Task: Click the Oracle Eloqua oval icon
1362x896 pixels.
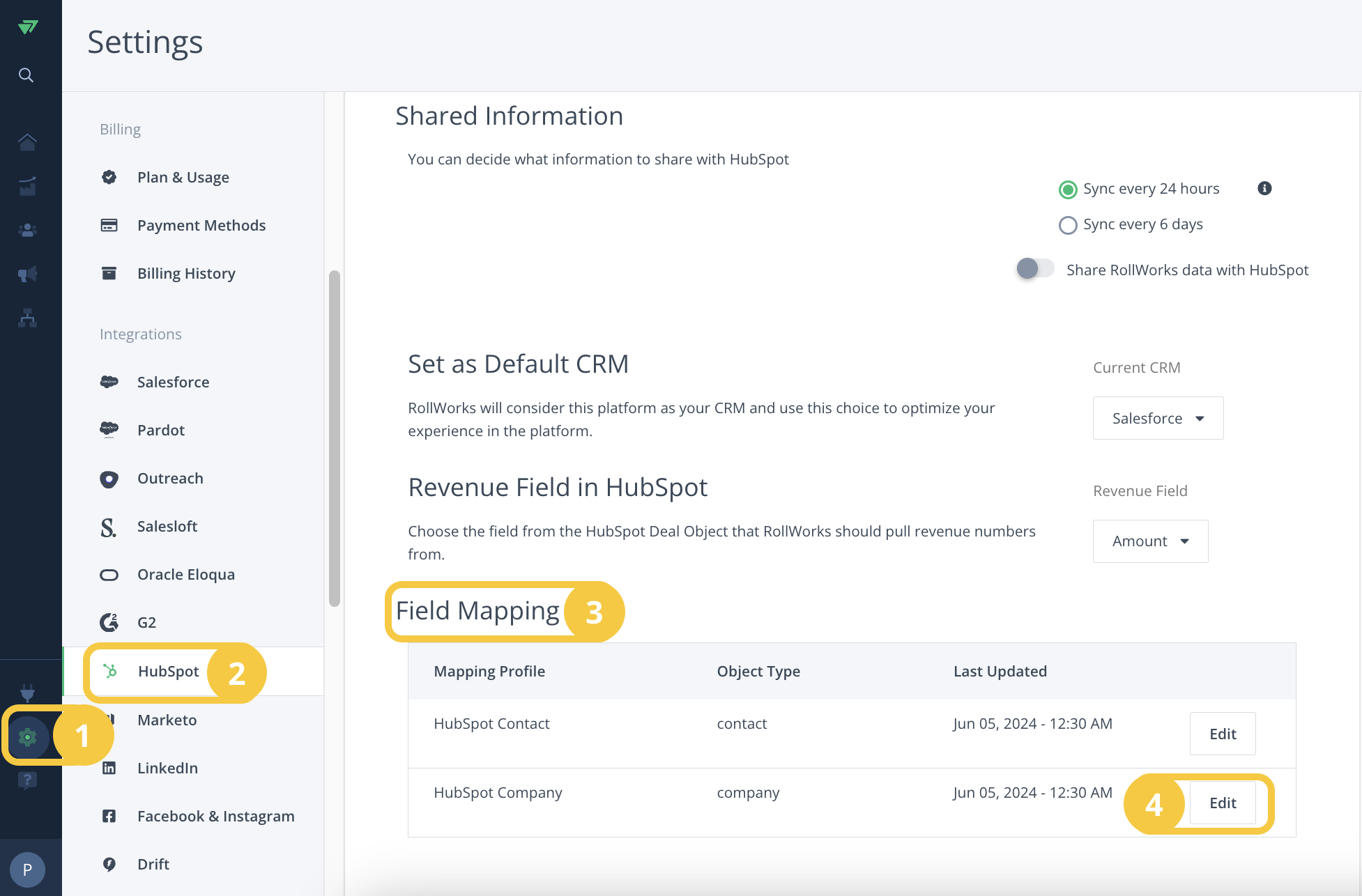Action: tap(109, 575)
